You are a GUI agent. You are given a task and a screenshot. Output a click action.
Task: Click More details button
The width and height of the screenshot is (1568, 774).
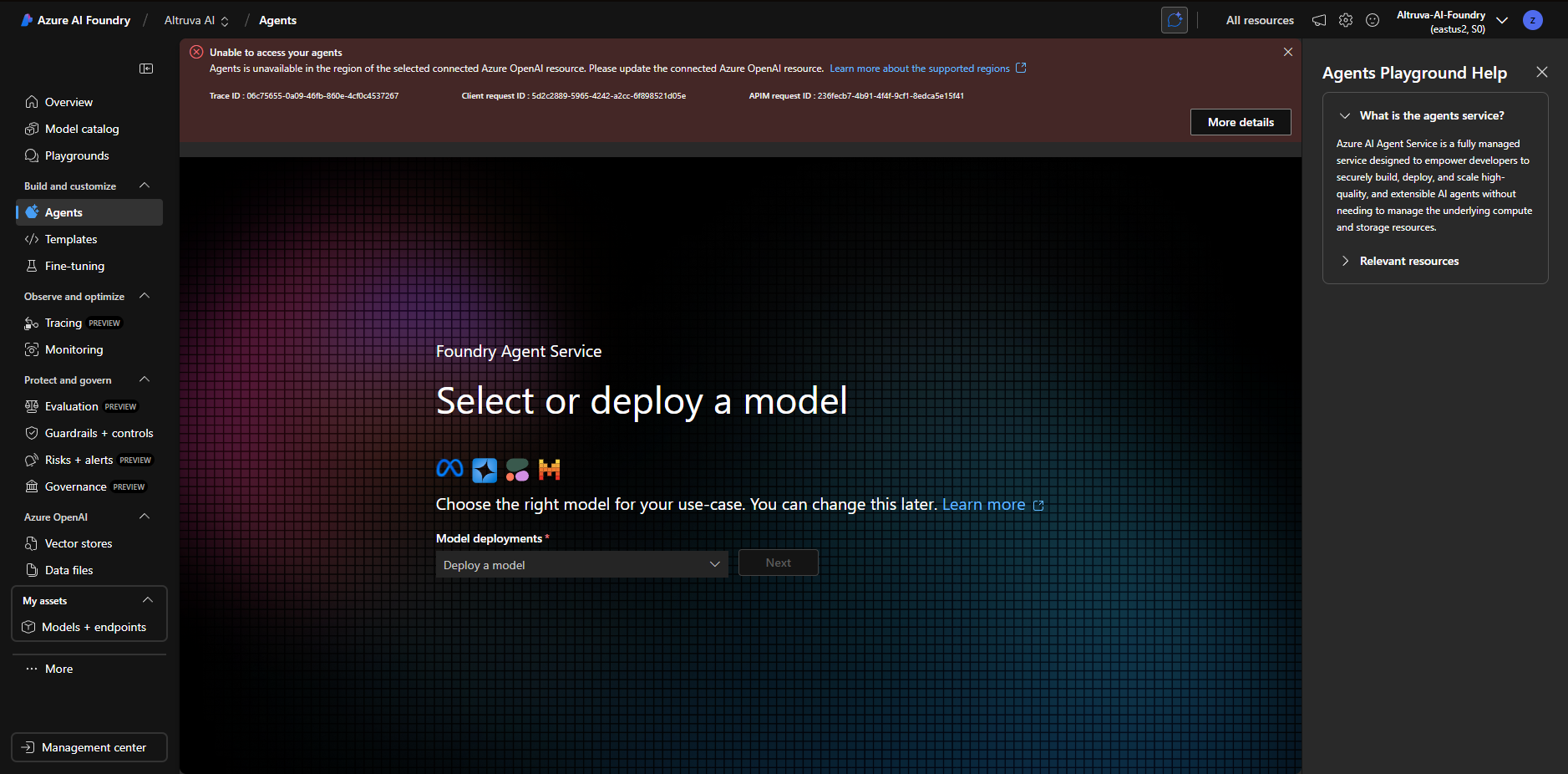[1241, 122]
